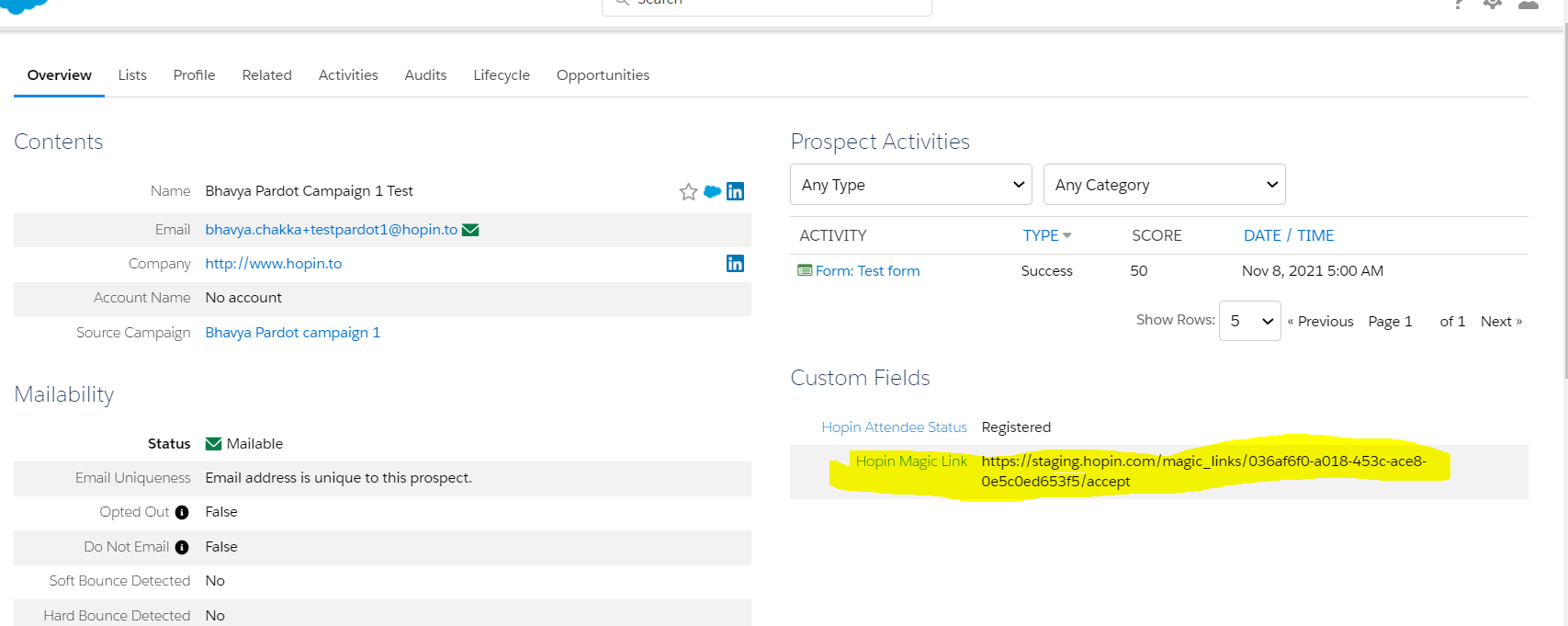This screenshot has width=1568, height=626.
Task: Go to the Previous page of activities
Action: click(1321, 322)
